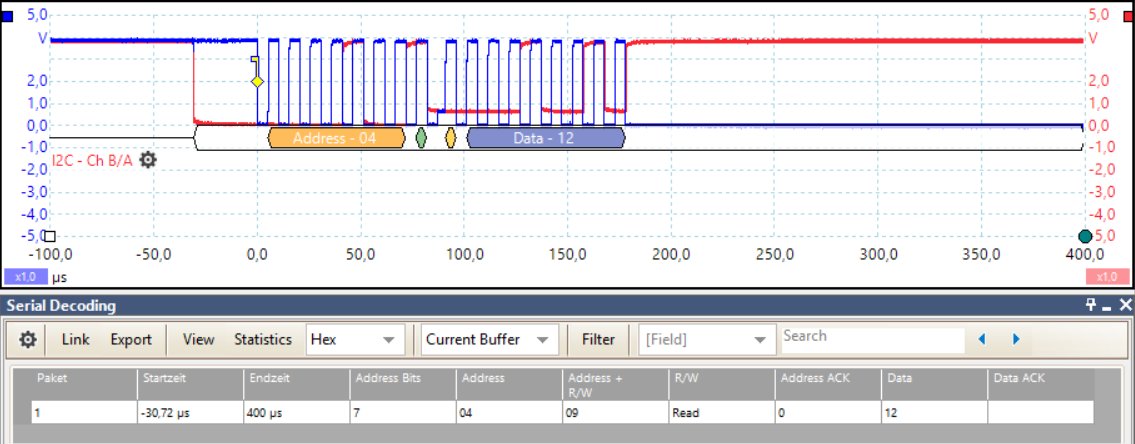Click the white ruler handle at bottom-left

pos(50,236)
